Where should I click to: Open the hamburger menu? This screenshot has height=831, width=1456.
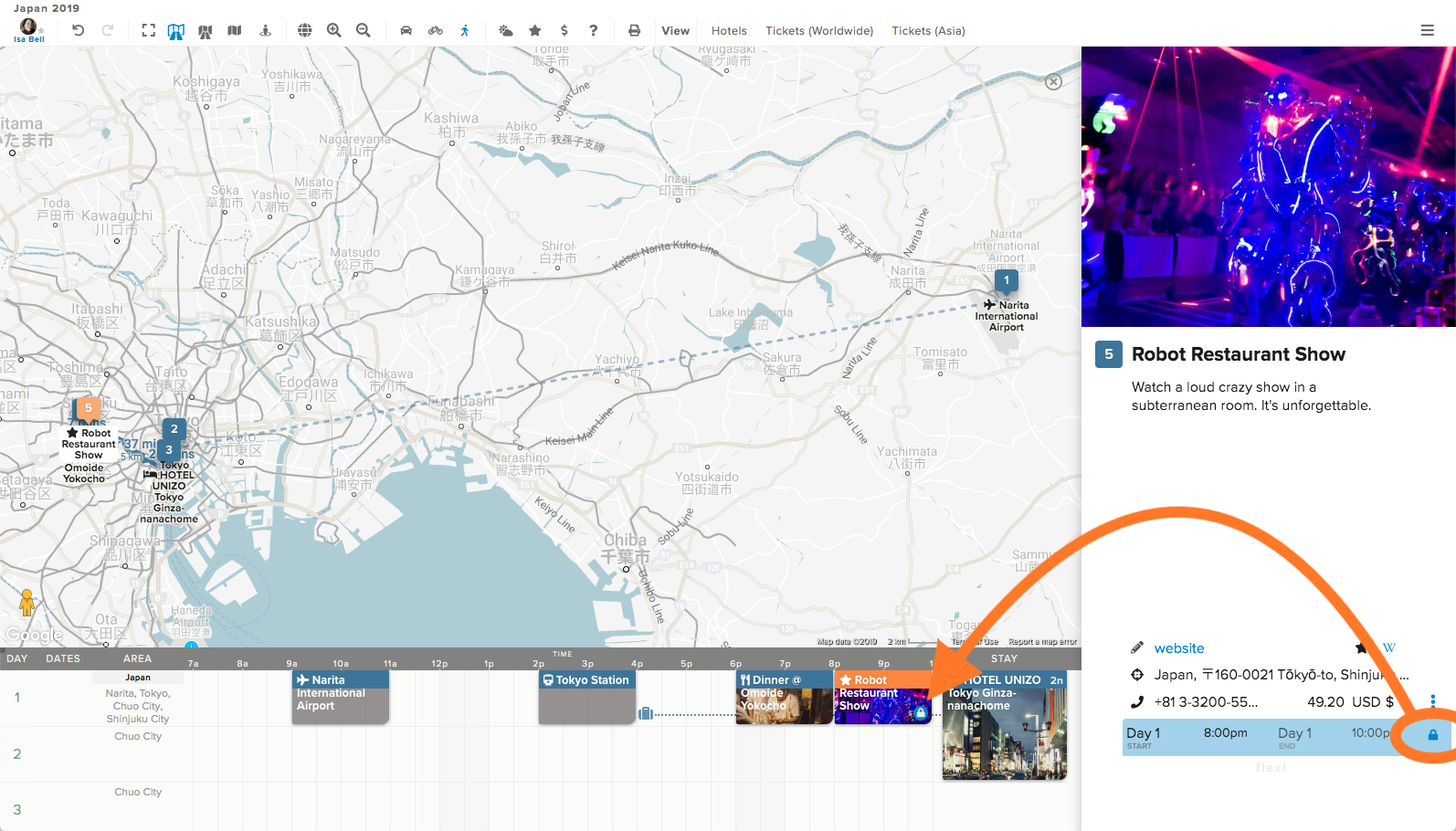point(1428,30)
